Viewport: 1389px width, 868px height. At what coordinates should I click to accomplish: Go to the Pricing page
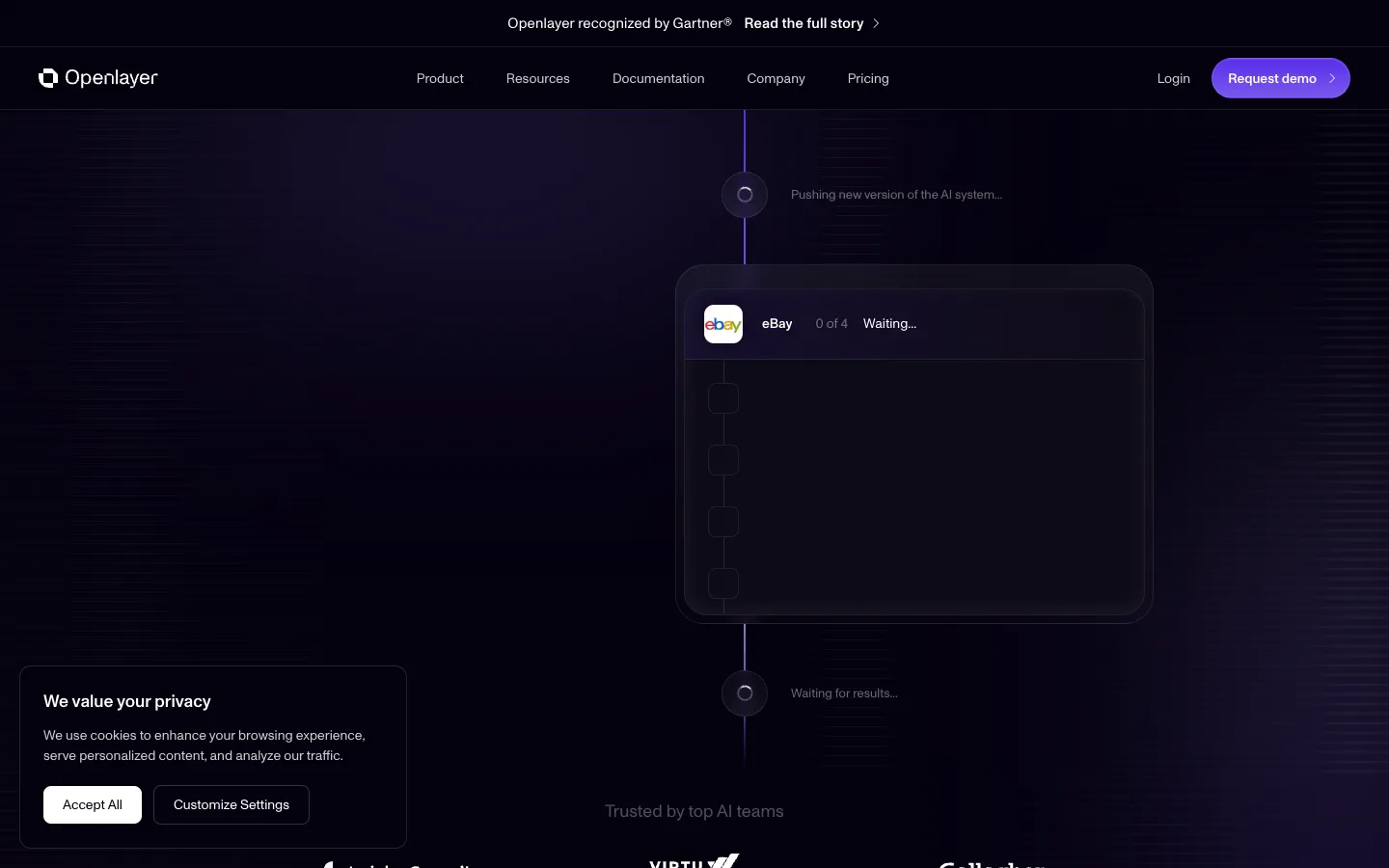pyautogui.click(x=868, y=78)
